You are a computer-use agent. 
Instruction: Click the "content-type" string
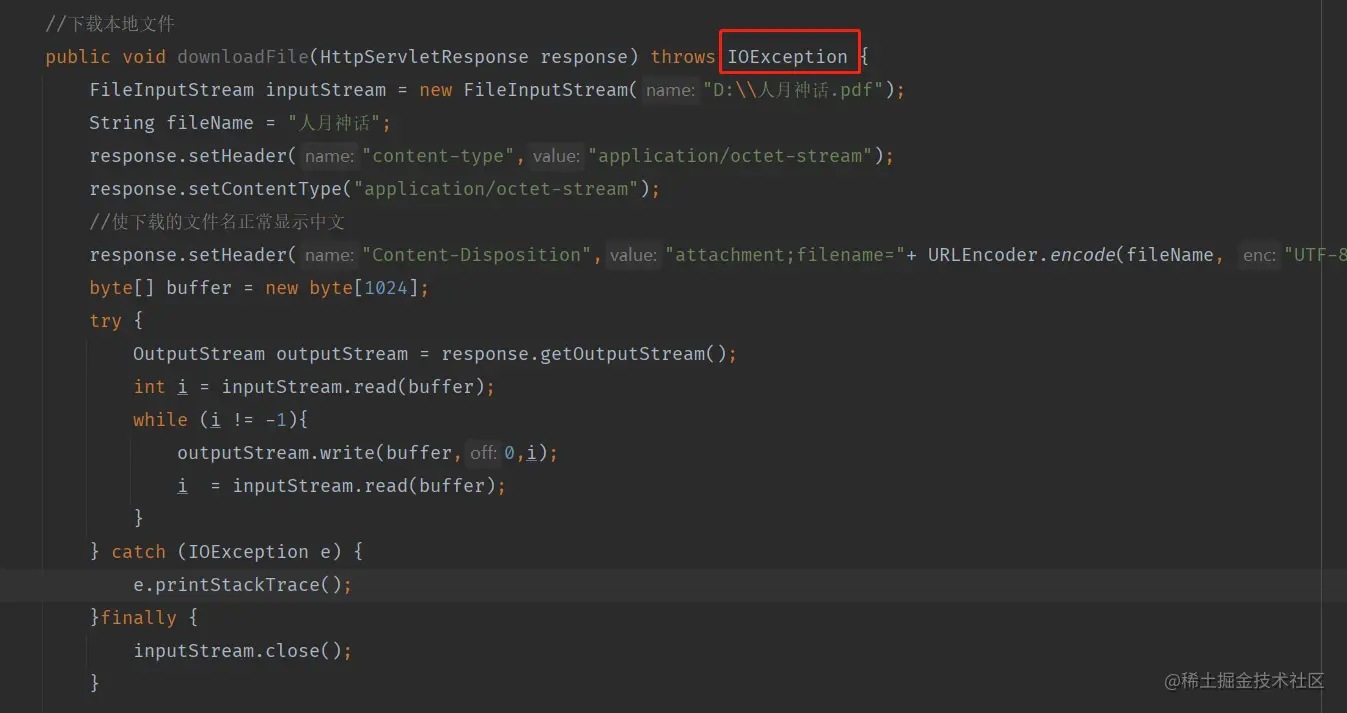pyautogui.click(x=439, y=156)
